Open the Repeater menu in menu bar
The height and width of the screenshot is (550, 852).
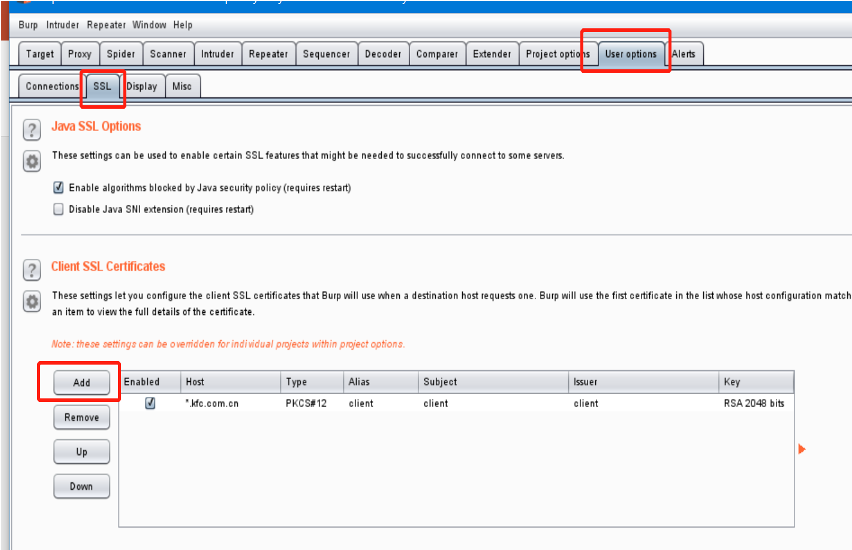pyautogui.click(x=106, y=25)
